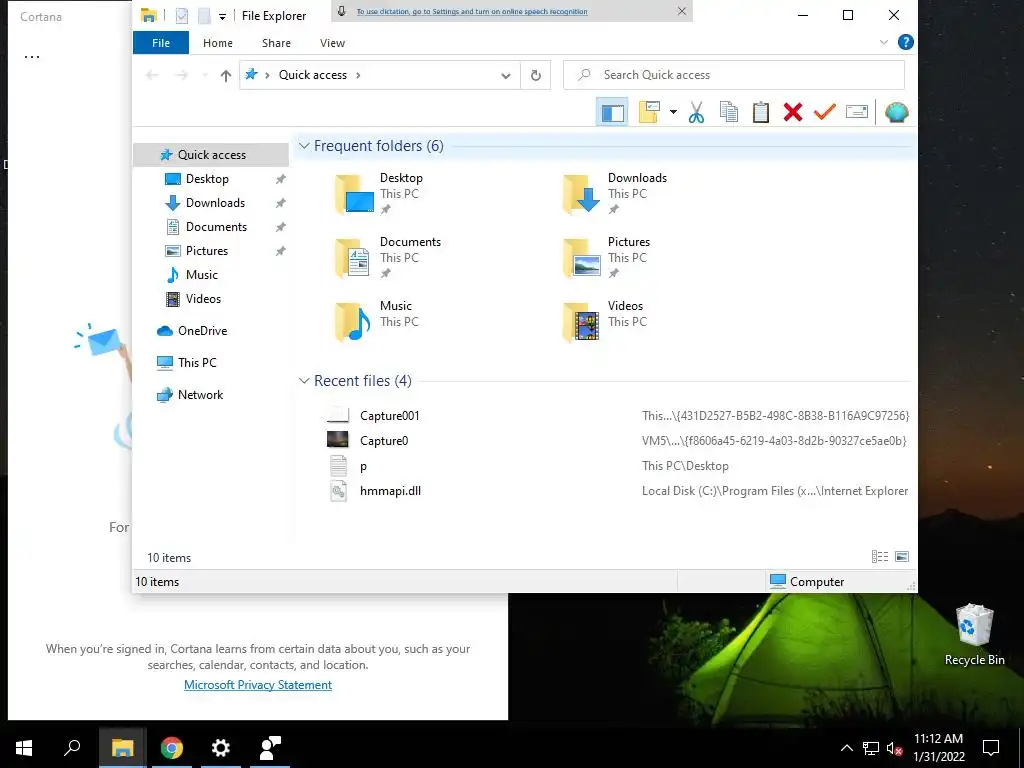Switch to the Share ribbon tab
The image size is (1024, 768).
(276, 43)
